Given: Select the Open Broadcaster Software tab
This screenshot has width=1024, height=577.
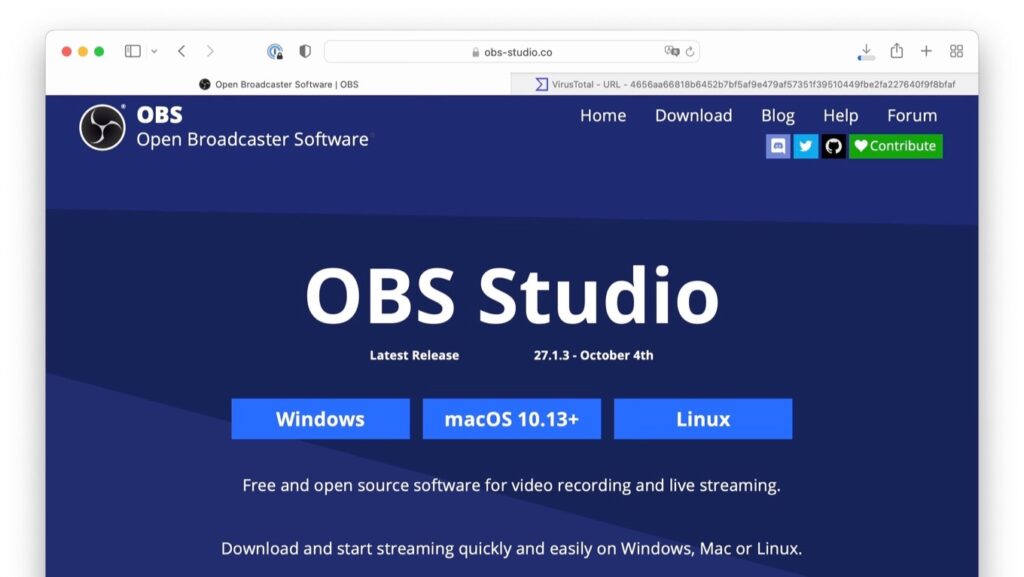Looking at the screenshot, I should (x=280, y=84).
